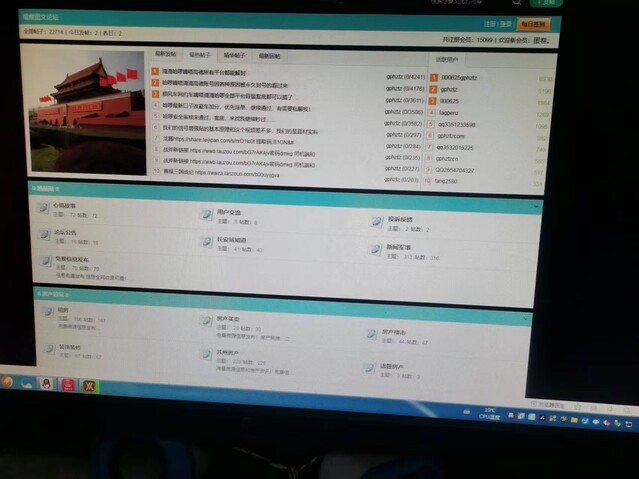Open active user gphztzcn

point(447,159)
